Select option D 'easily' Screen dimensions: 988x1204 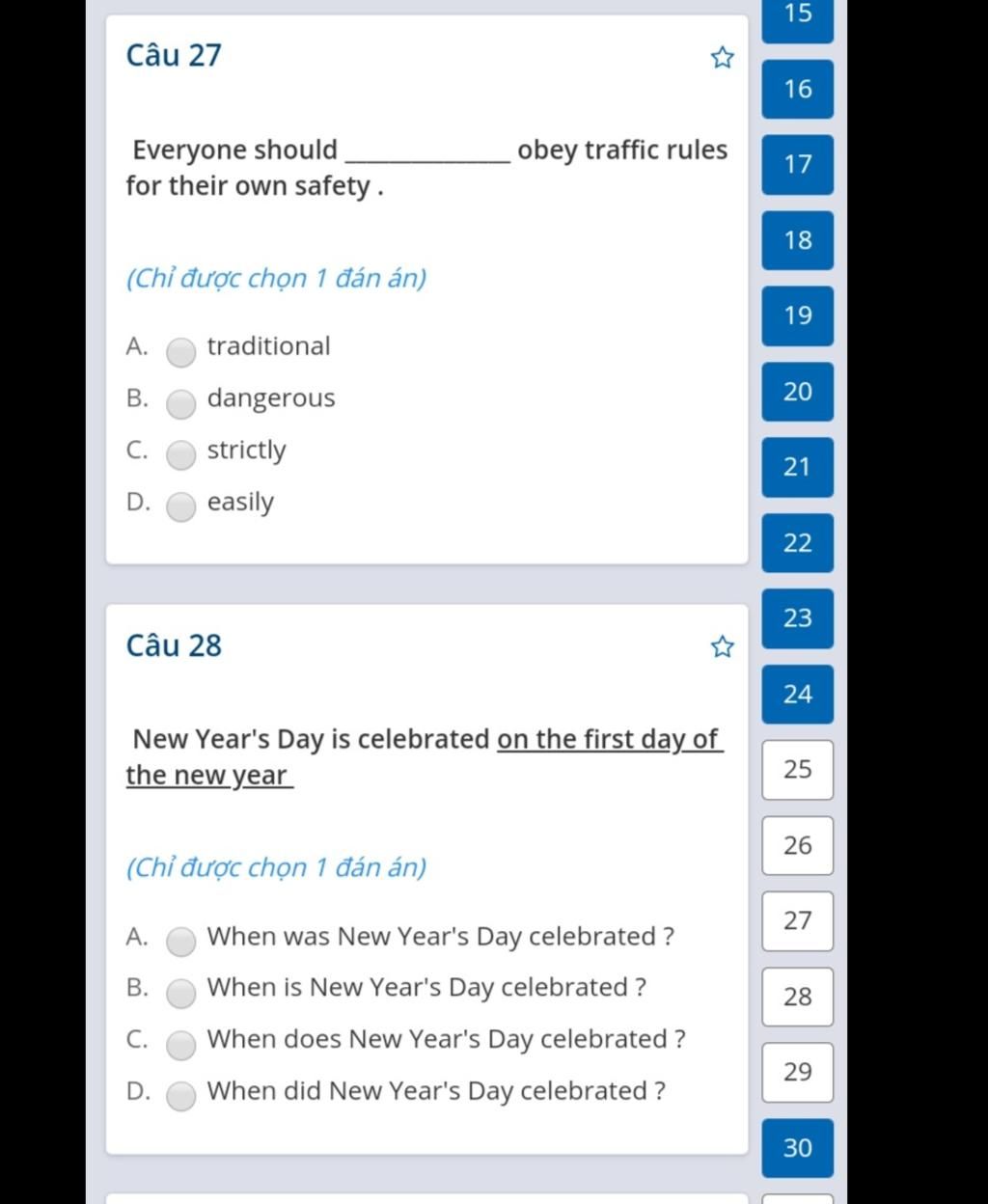180,507
